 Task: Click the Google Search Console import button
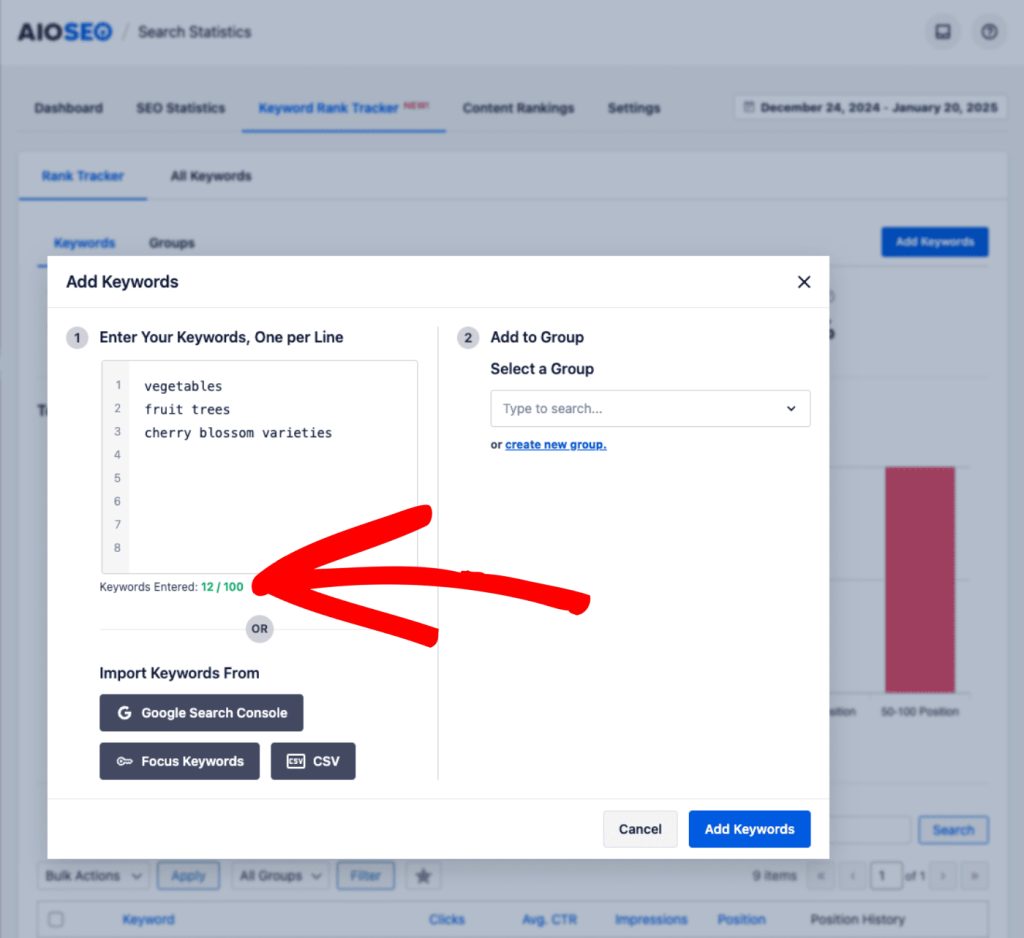pyautogui.click(x=201, y=713)
